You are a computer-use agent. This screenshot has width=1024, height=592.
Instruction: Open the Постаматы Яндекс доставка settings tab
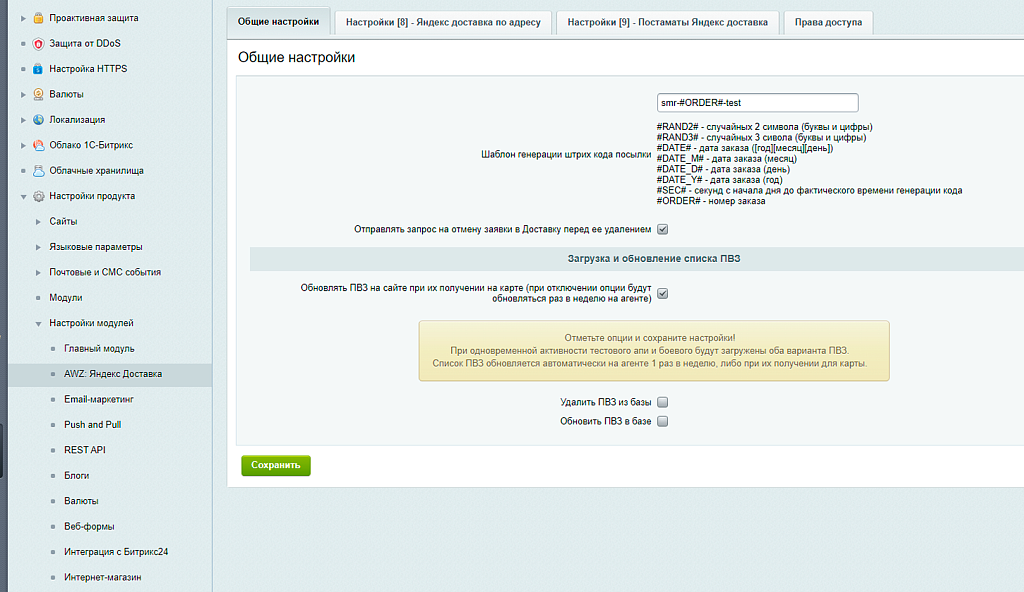[667, 22]
